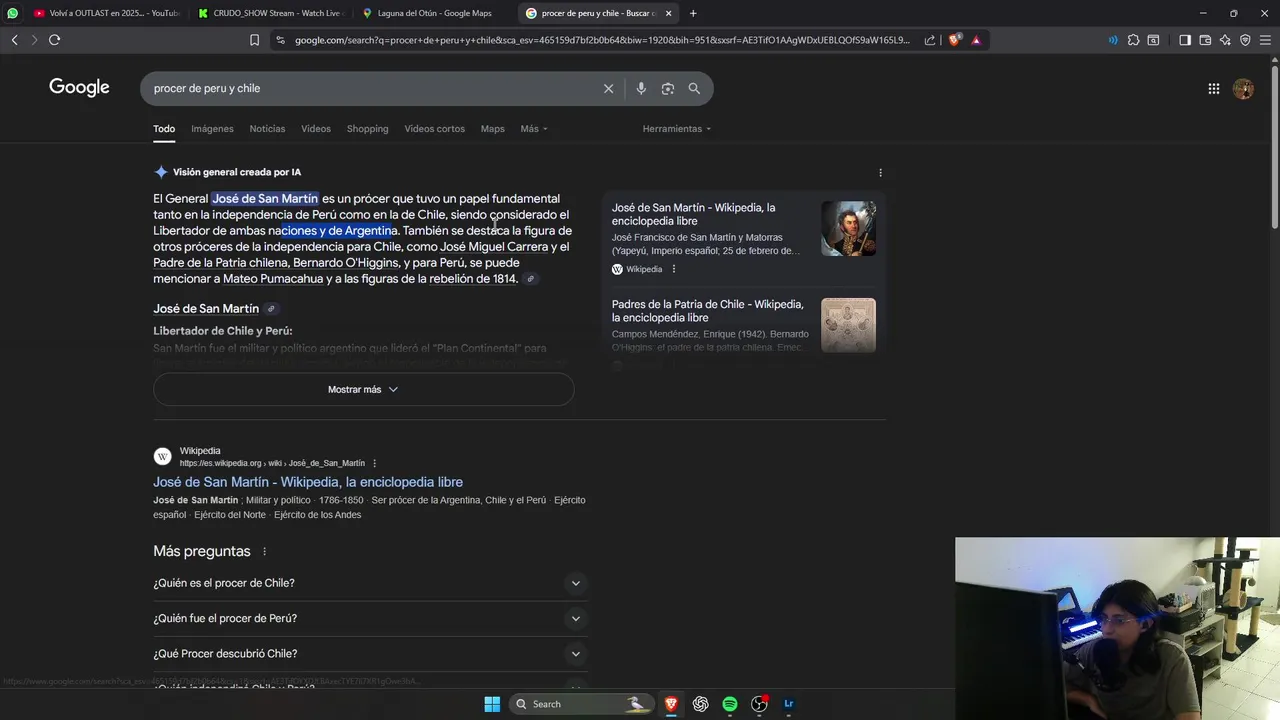1280x720 pixels.
Task: Click the magnifier search submit icon
Action: (x=694, y=88)
